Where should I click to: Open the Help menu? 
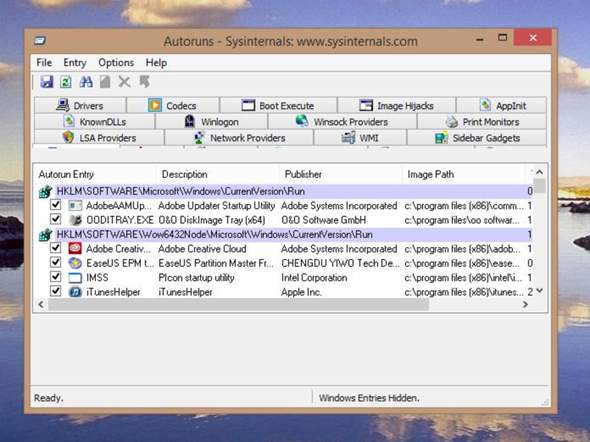156,62
